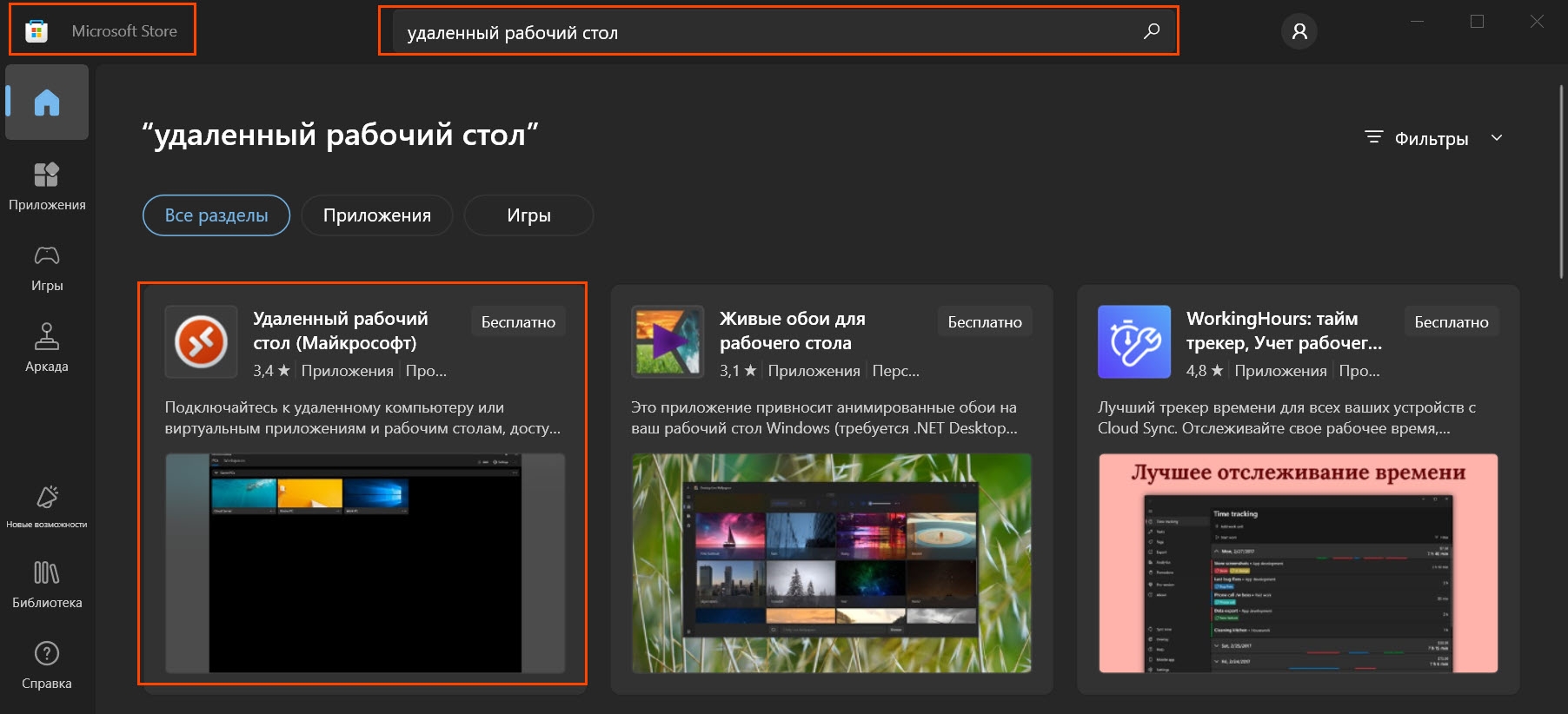Open the Живые обои screenshot thumbnail
Viewport: 1568px width, 714px height.
831,563
